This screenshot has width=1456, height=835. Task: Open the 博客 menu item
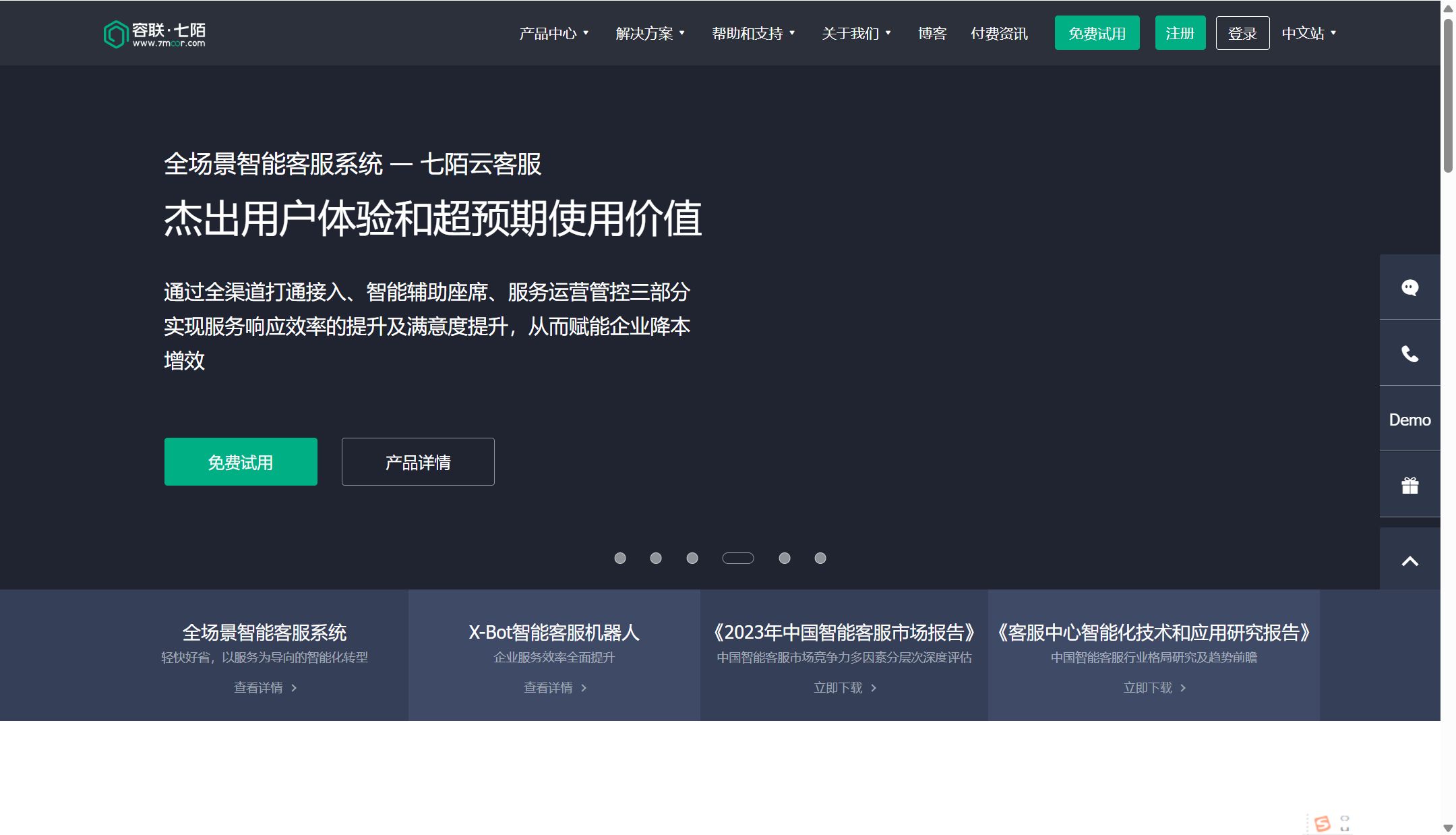932,33
